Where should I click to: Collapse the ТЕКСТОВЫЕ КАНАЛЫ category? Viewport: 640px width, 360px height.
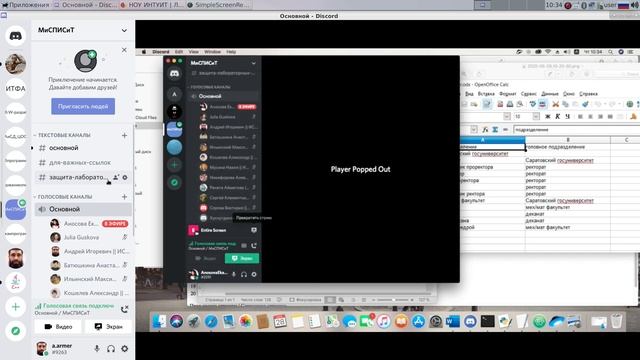point(64,135)
